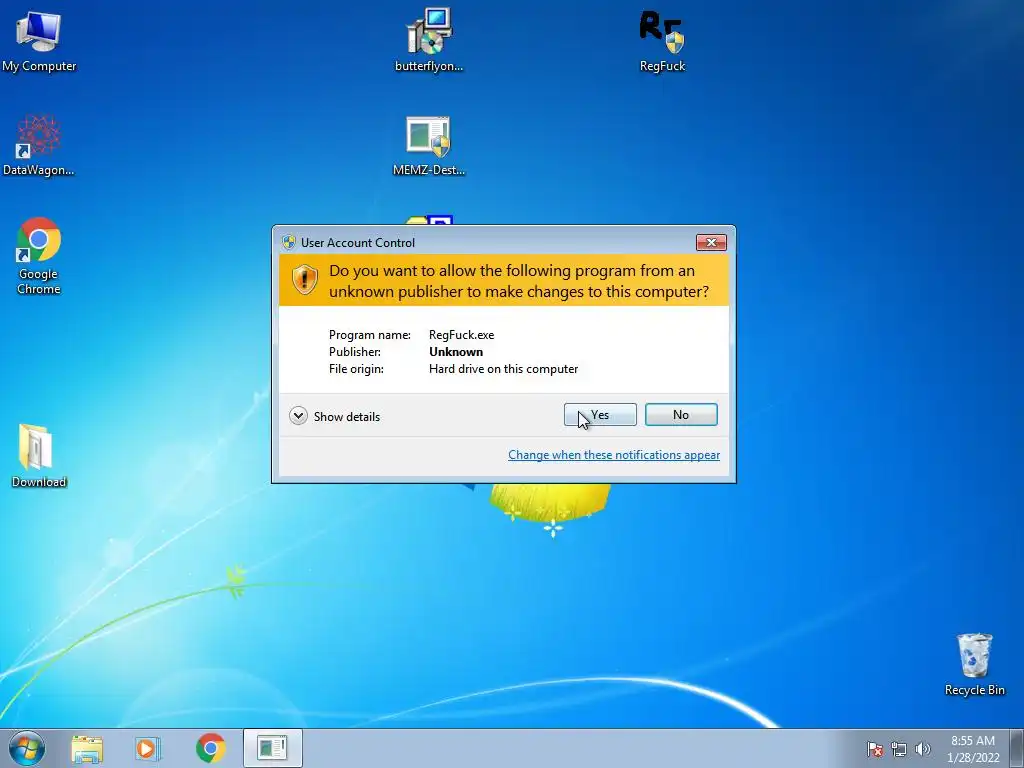This screenshot has width=1024, height=768.
Task: Expand Show details in the UAC dialog
Action: click(x=334, y=416)
